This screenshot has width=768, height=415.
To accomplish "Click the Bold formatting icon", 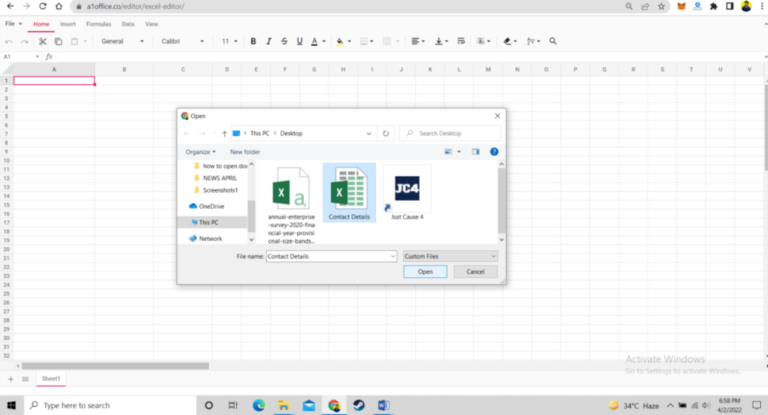I will 254,42.
